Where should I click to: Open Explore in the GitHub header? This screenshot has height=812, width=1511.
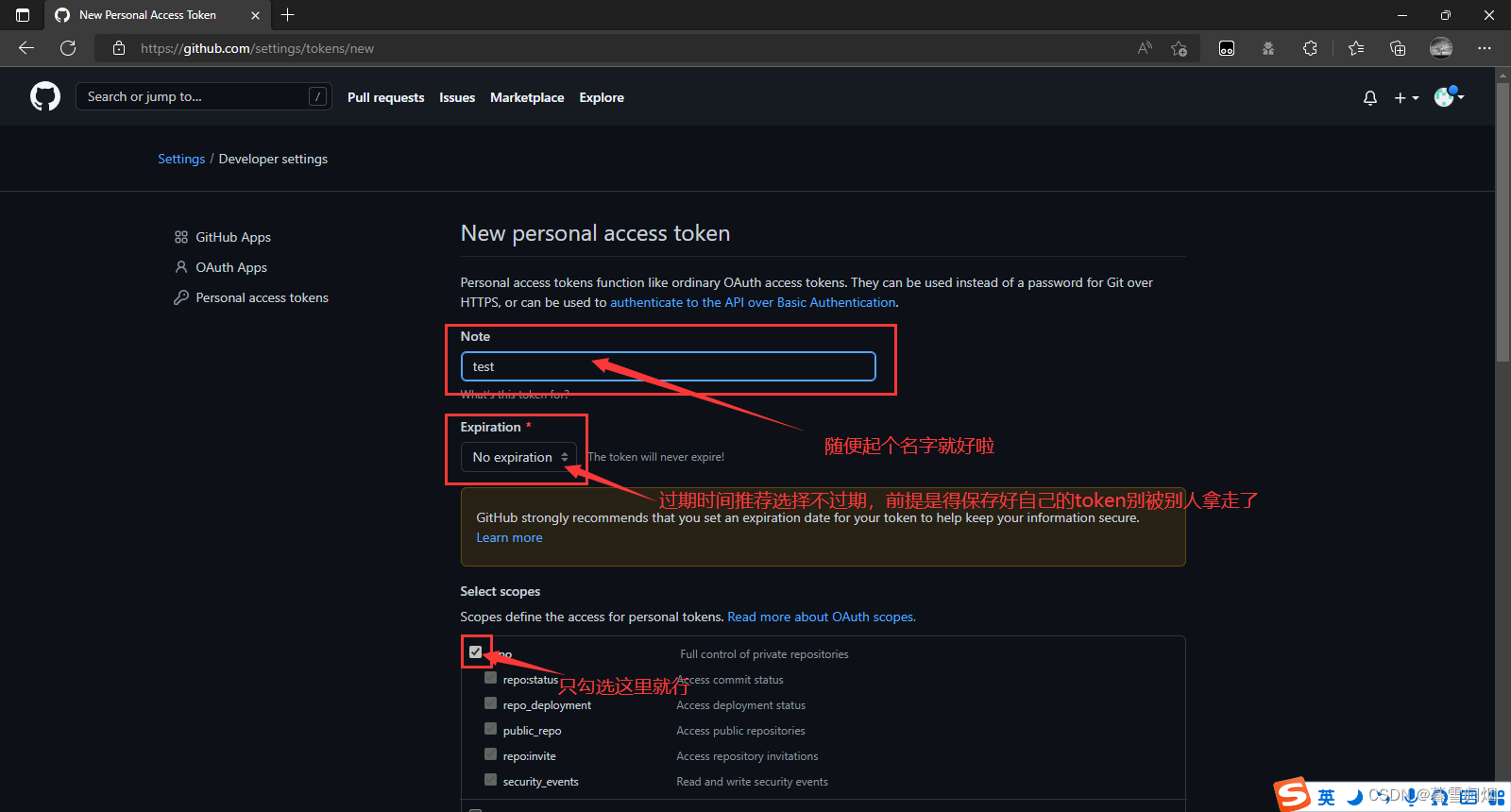(602, 97)
